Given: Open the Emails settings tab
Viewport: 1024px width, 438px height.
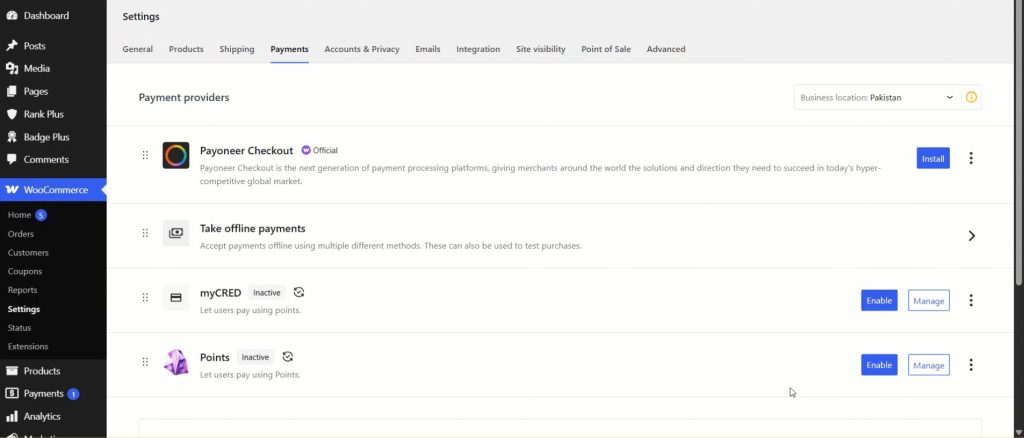Looking at the screenshot, I should [x=428, y=49].
